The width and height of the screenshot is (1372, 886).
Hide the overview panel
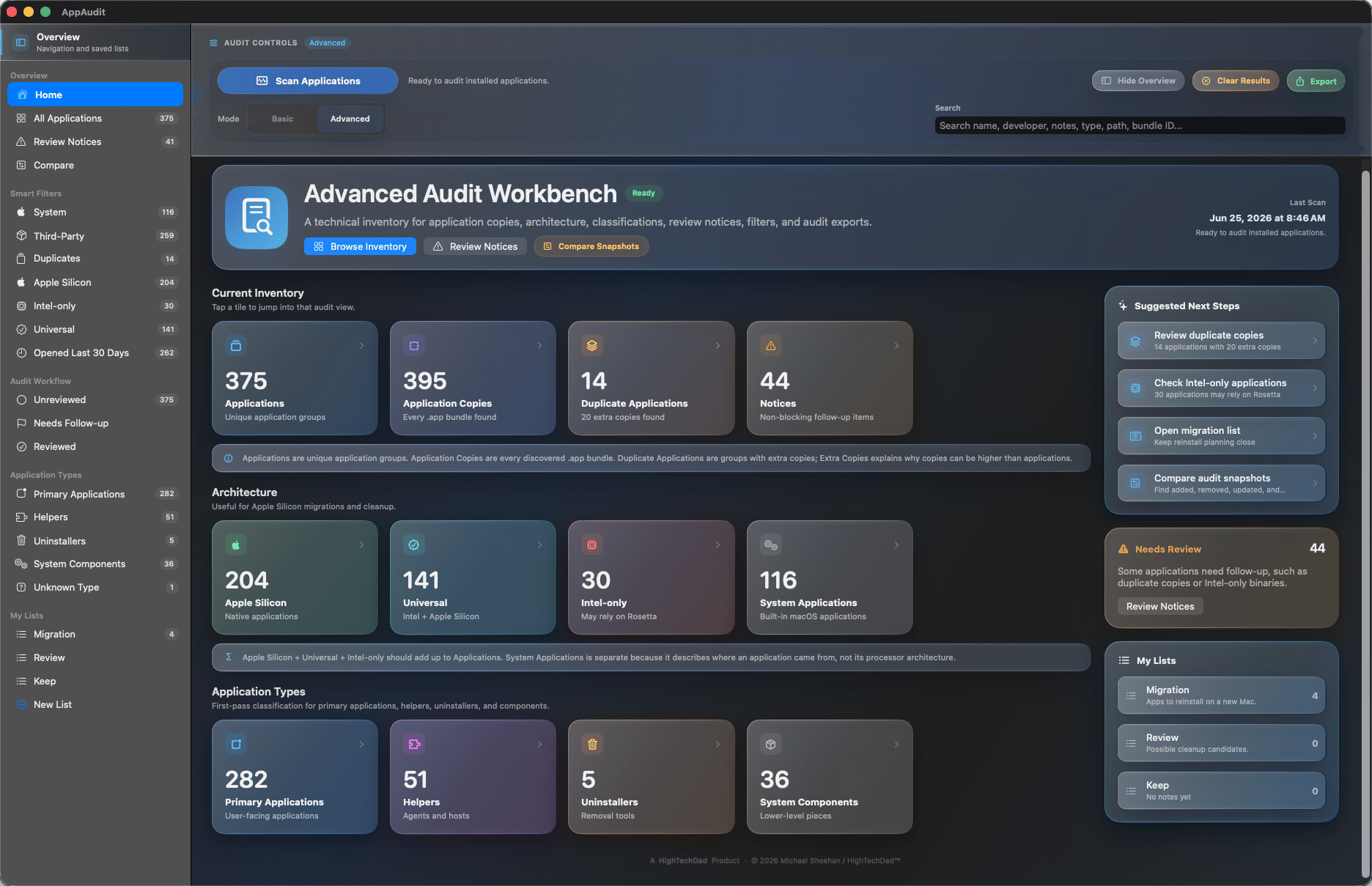[x=1138, y=81]
